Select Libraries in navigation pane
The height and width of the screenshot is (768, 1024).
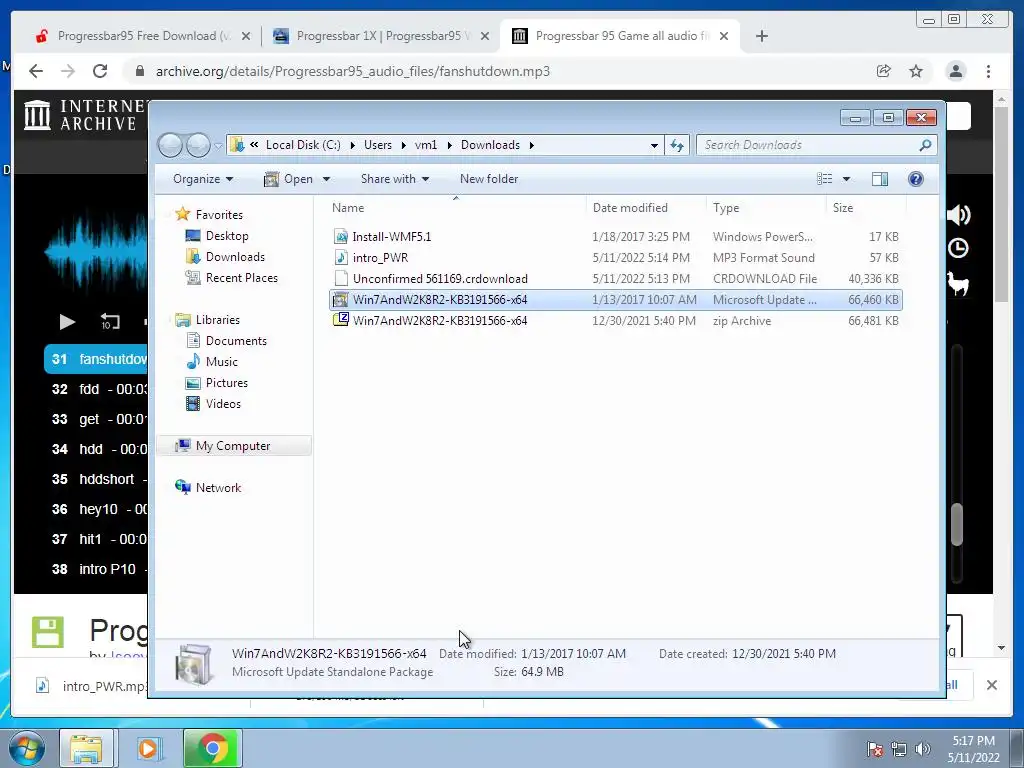point(217,319)
